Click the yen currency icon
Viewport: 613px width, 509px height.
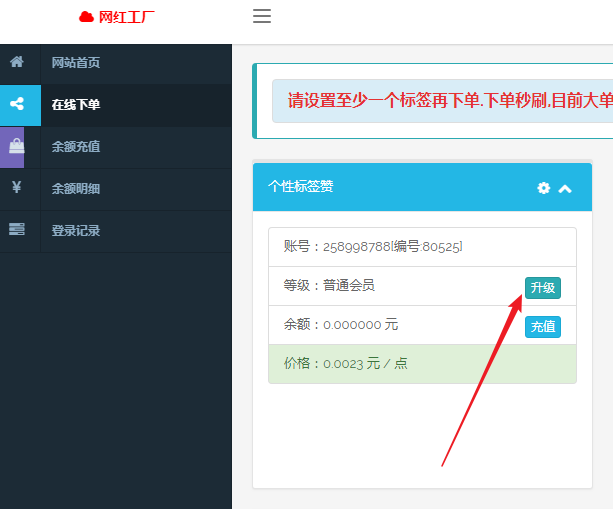click(x=16, y=187)
